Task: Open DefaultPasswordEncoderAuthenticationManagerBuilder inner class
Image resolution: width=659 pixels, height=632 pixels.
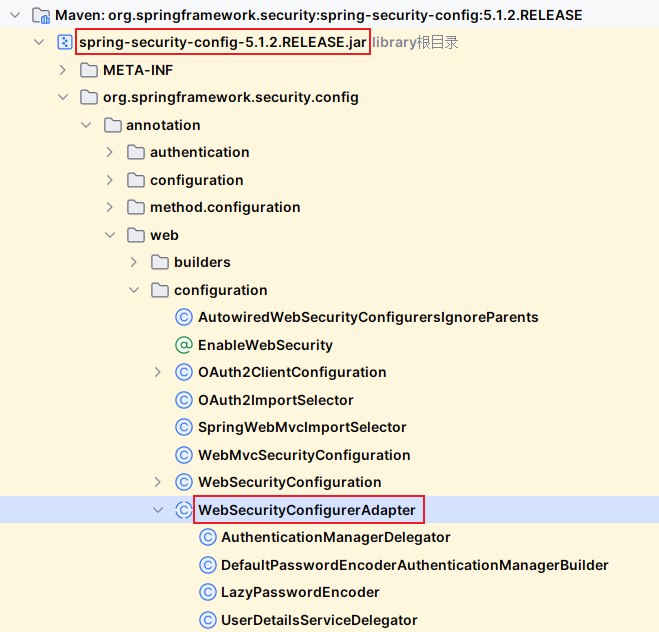Action: 415,565
